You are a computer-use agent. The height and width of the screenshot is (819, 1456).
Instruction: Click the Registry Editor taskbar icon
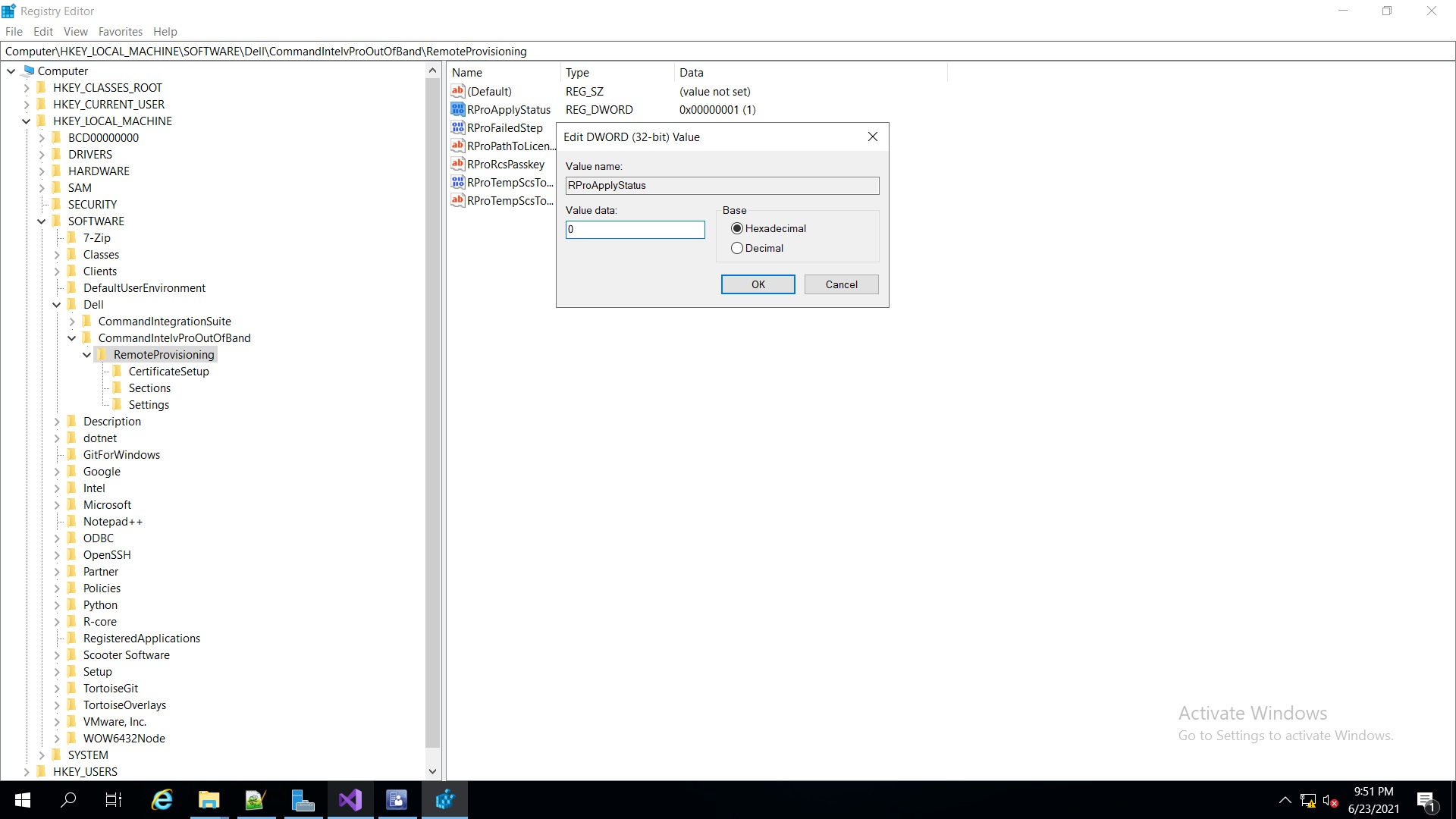point(444,800)
